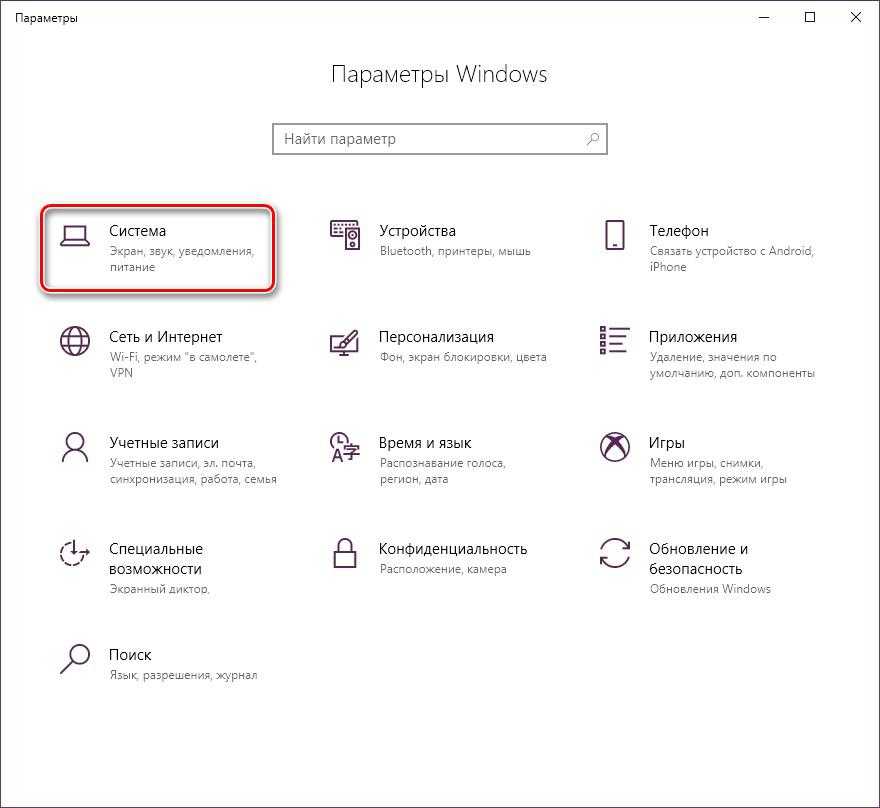Click inside the Найти параметр search field
The width and height of the screenshot is (880, 808).
tap(428, 139)
